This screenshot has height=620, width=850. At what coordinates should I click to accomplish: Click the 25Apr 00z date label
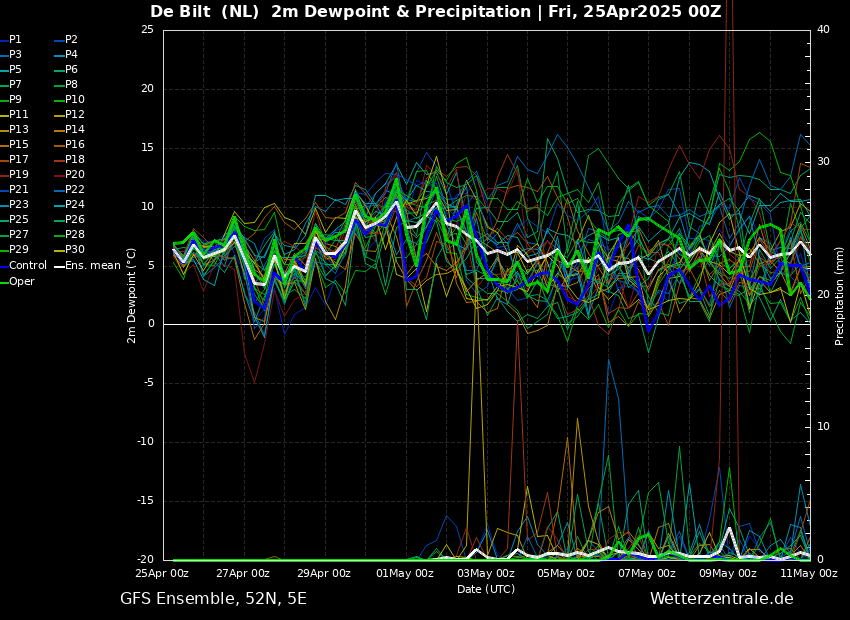coord(163,573)
